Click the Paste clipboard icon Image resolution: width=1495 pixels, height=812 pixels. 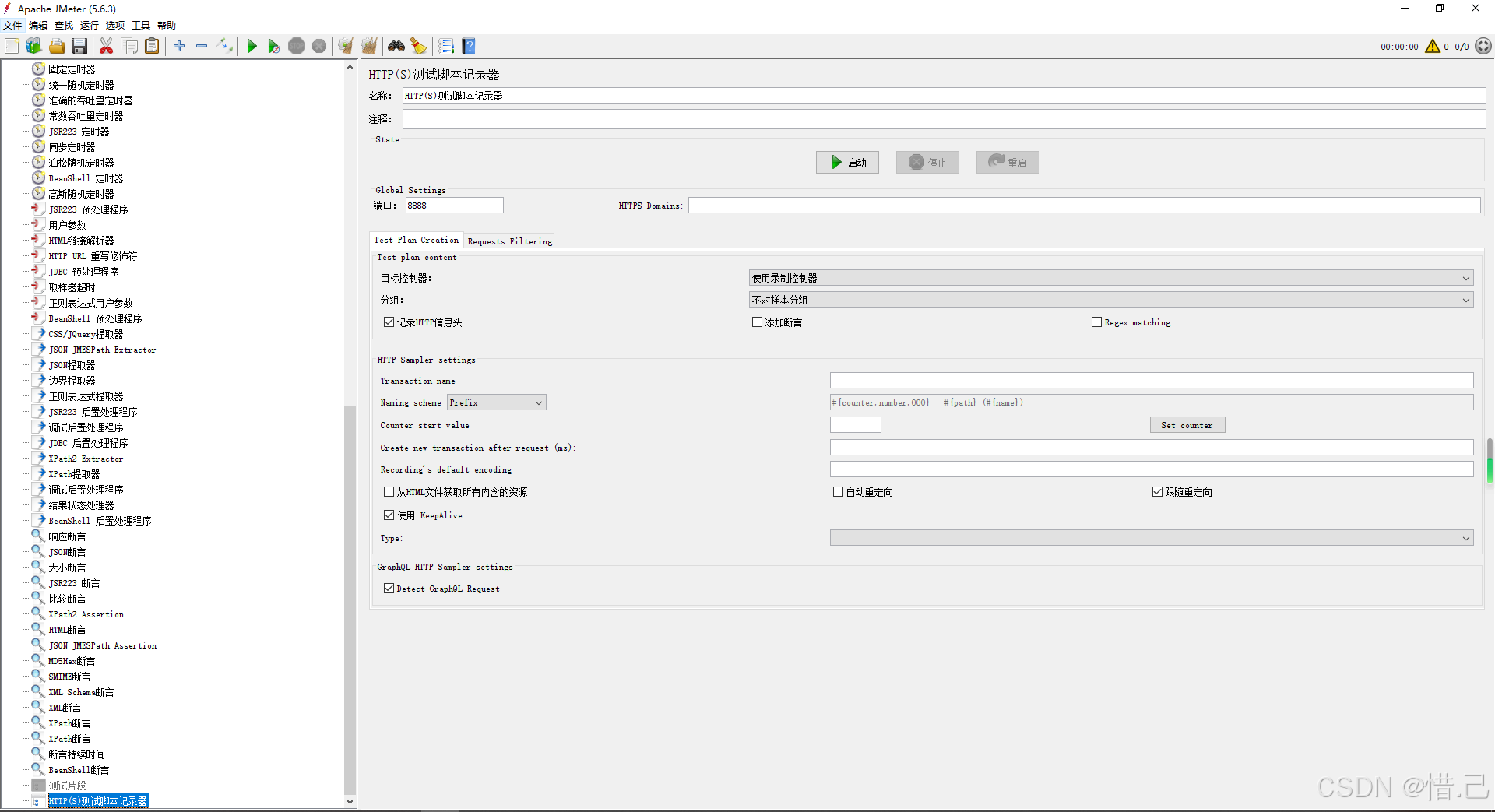pos(153,46)
